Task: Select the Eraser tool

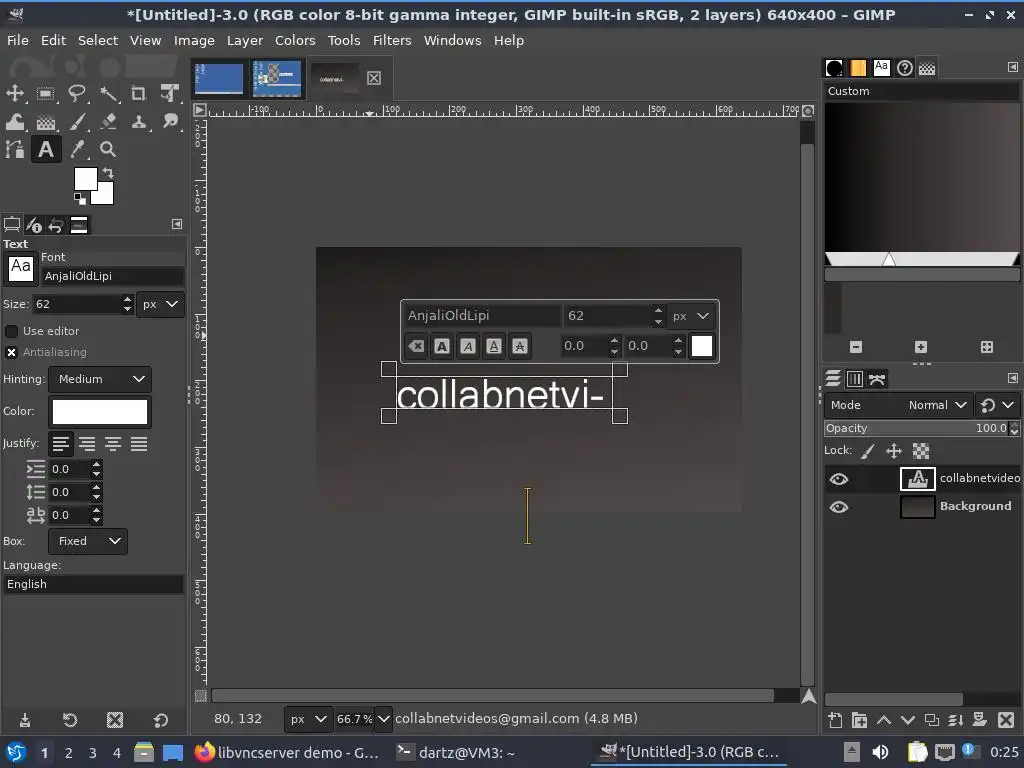Action: click(108, 121)
